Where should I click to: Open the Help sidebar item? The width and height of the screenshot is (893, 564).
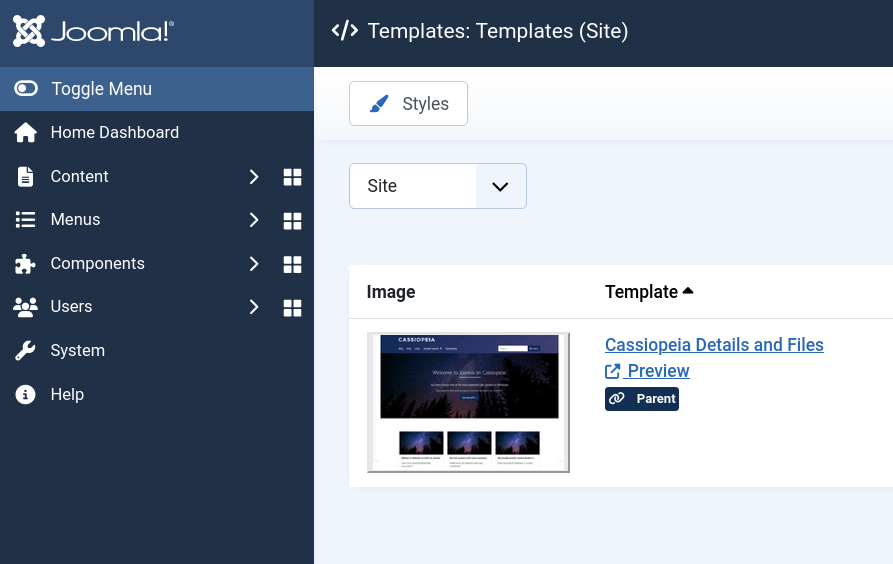[67, 394]
